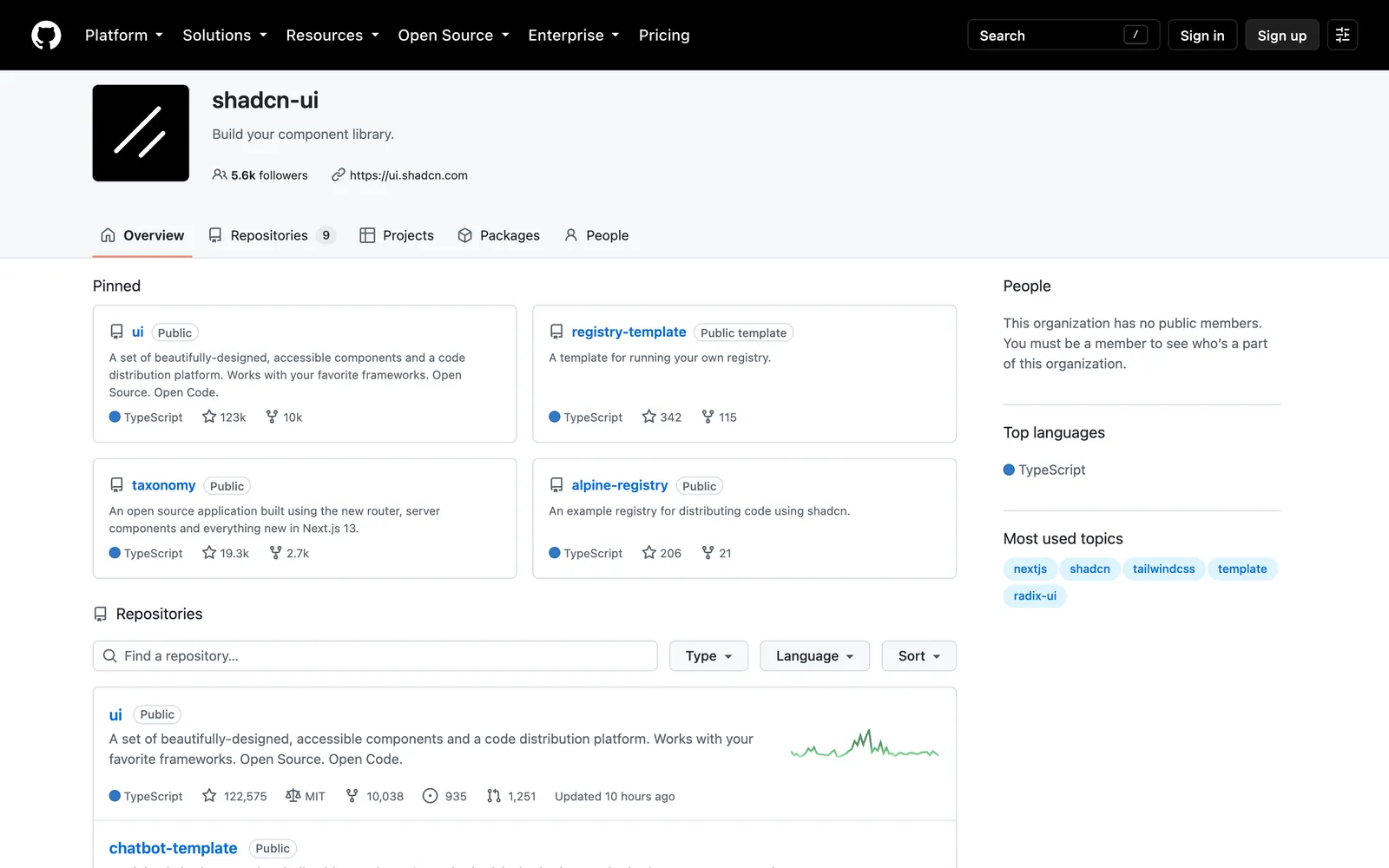The width and height of the screenshot is (1389, 868).
Task: Select the tailwindcss topic tag
Action: click(x=1163, y=569)
